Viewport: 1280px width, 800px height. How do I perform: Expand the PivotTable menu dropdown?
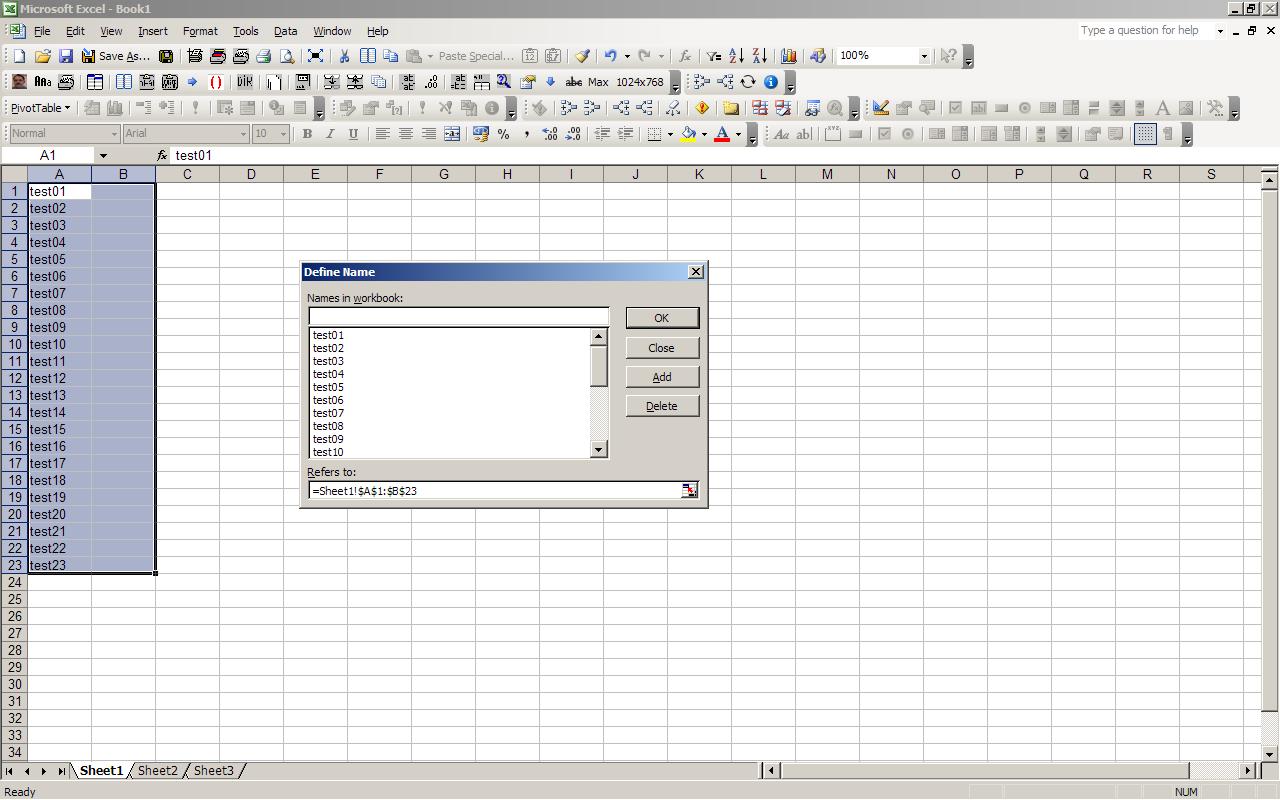(41, 108)
